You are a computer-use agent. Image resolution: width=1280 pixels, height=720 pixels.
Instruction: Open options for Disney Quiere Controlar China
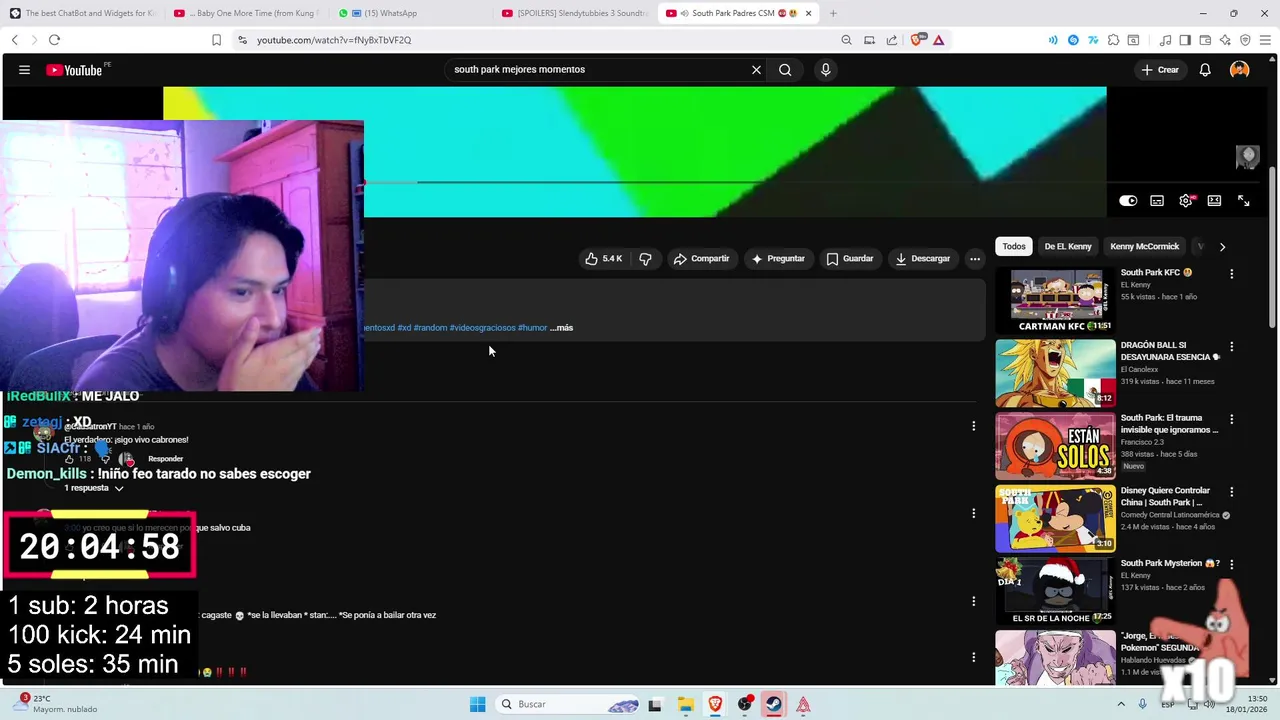click(x=1231, y=493)
